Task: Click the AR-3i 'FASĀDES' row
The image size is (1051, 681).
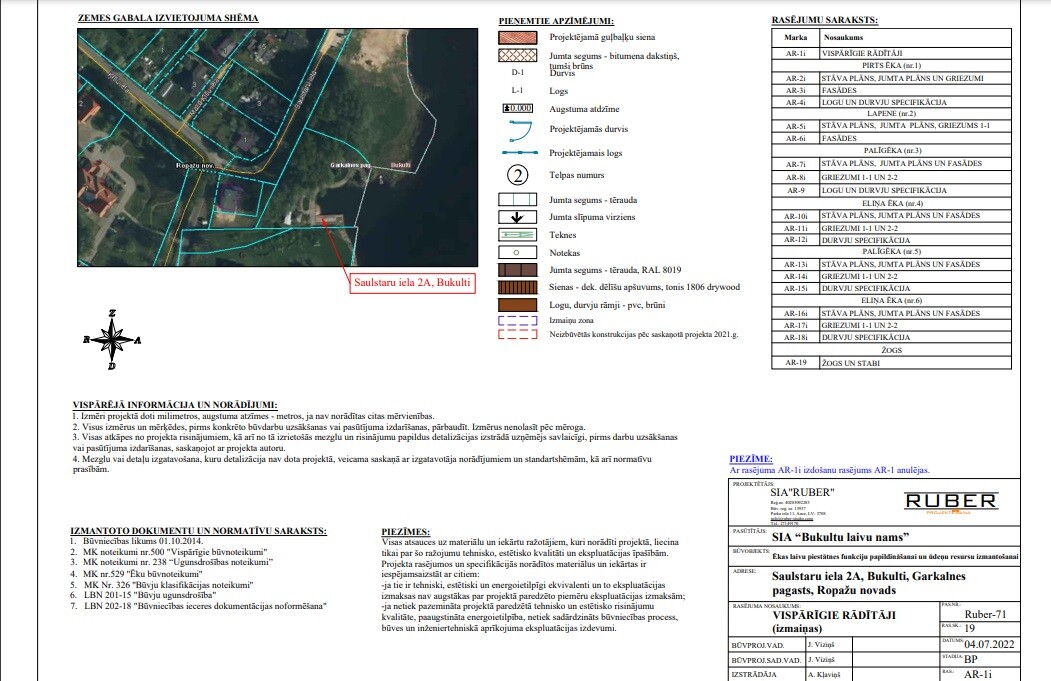Action: (891, 90)
